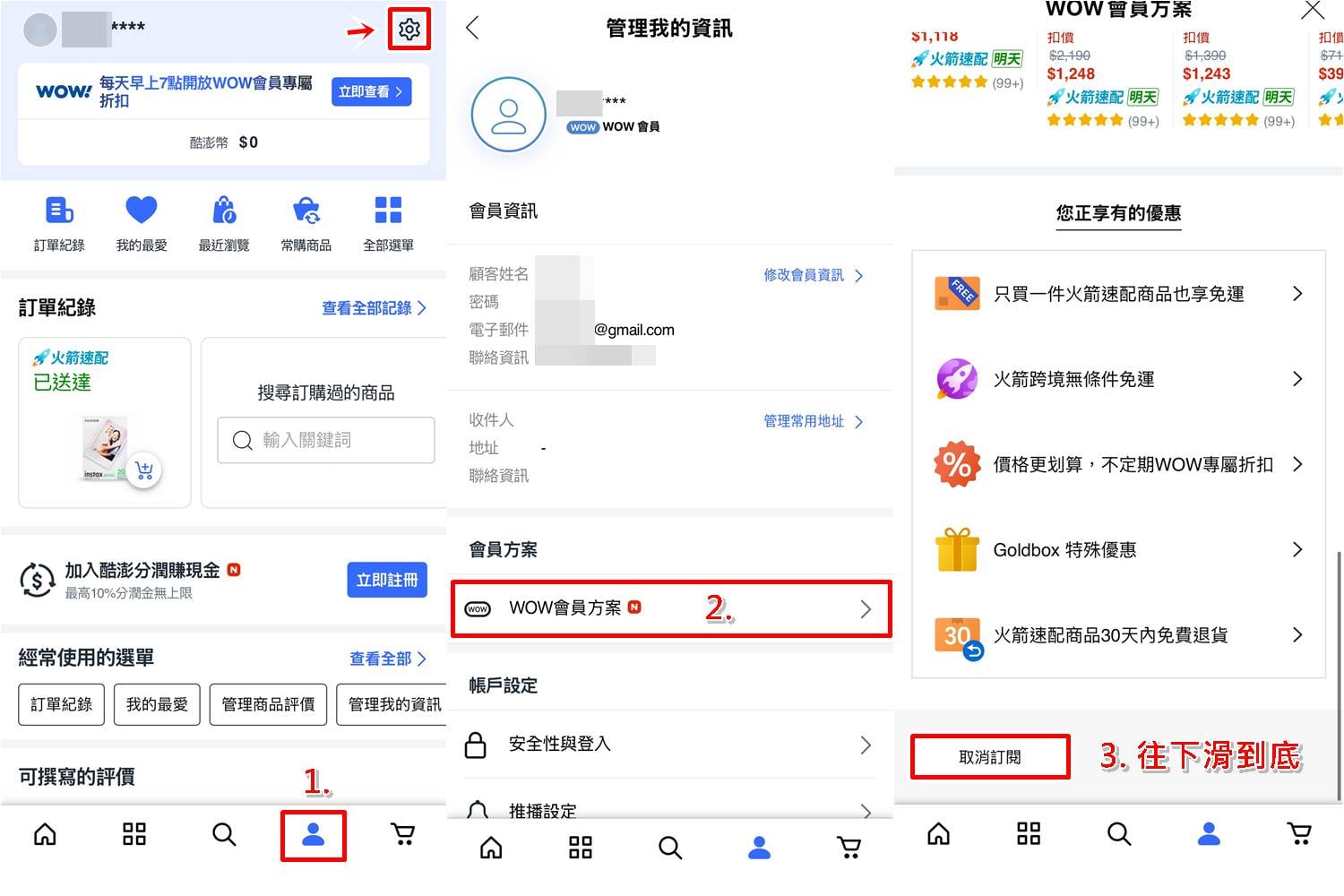Open the WOW會員方案 row
1344x896 pixels.
(x=670, y=609)
